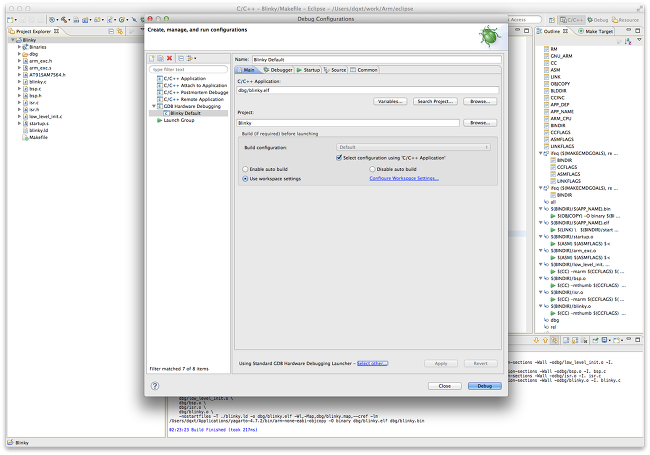
Task: Click Browse... next to application path
Action: pyautogui.click(x=480, y=102)
